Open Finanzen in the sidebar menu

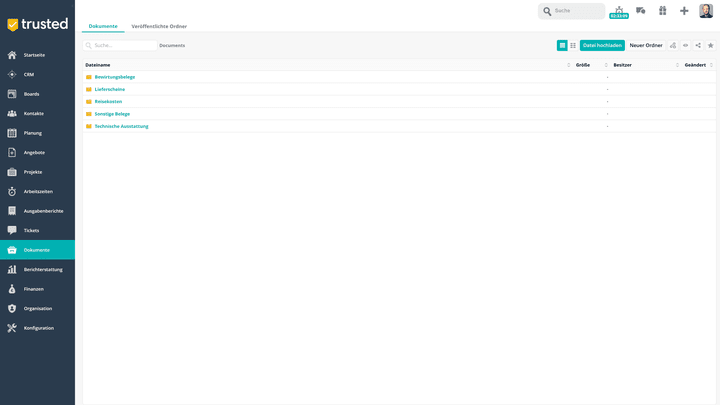(34, 289)
